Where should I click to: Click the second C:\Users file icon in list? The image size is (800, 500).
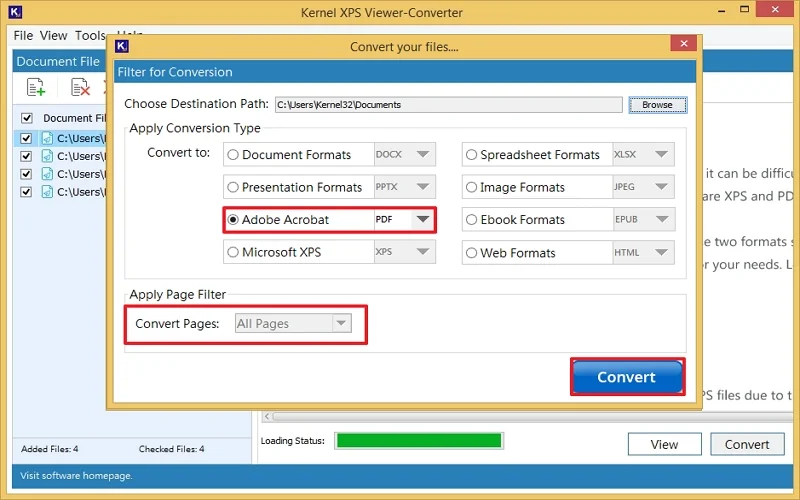47,156
